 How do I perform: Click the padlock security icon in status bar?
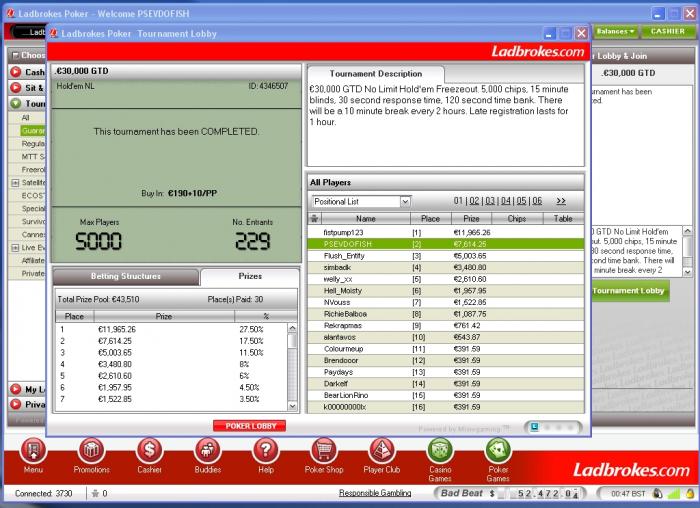click(x=690, y=494)
